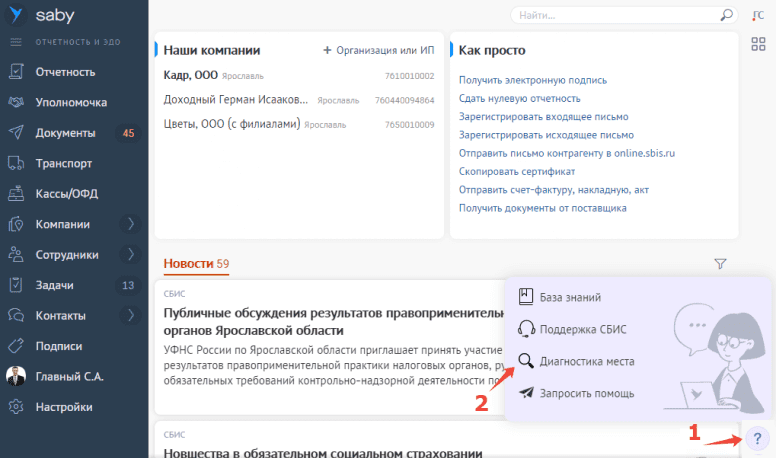Open the hamburger menu next to Отчетность и ЭДО
This screenshot has height=458, width=776.
point(16,42)
